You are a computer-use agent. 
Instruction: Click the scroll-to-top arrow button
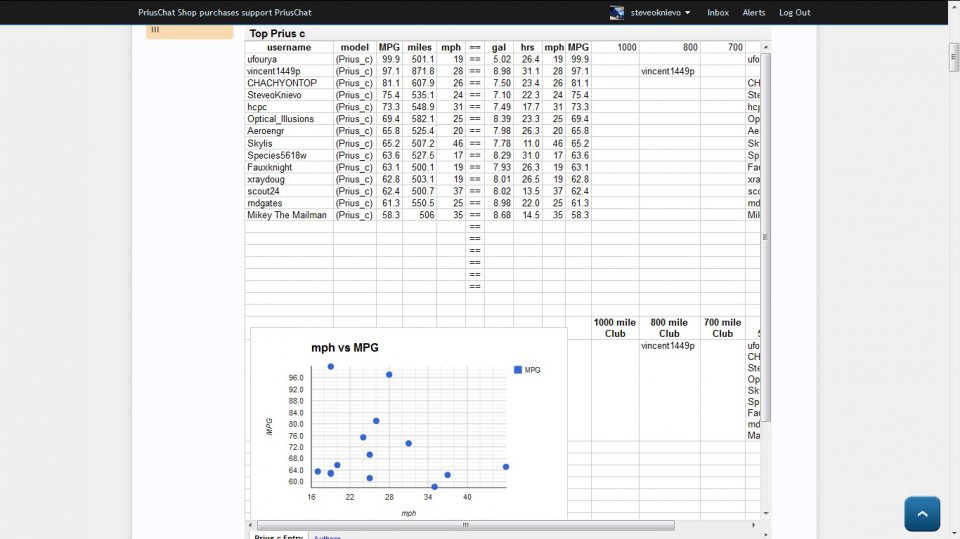click(x=921, y=514)
